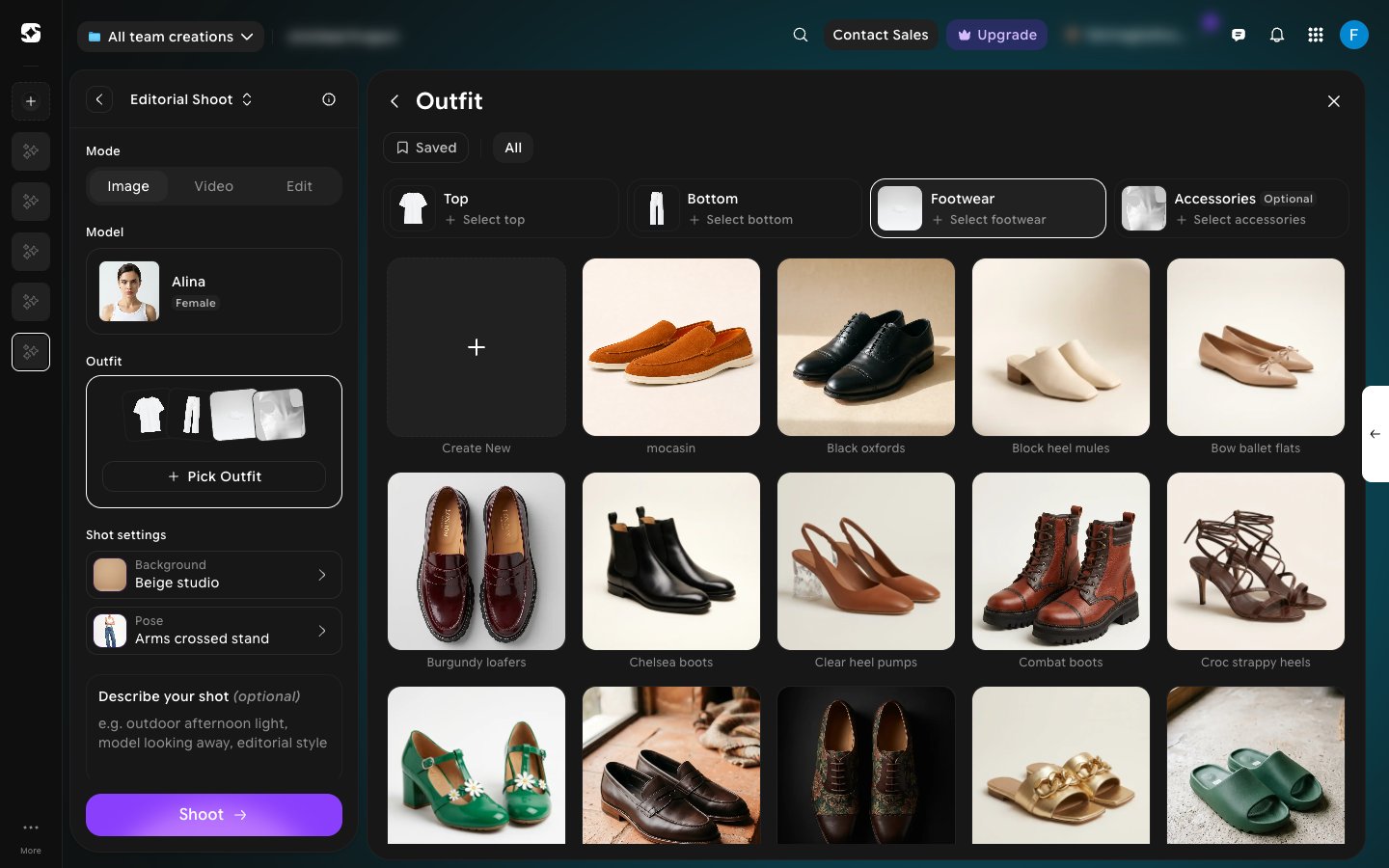Image resolution: width=1389 pixels, height=868 pixels.
Task: Select the All filter chip
Action: (x=513, y=148)
